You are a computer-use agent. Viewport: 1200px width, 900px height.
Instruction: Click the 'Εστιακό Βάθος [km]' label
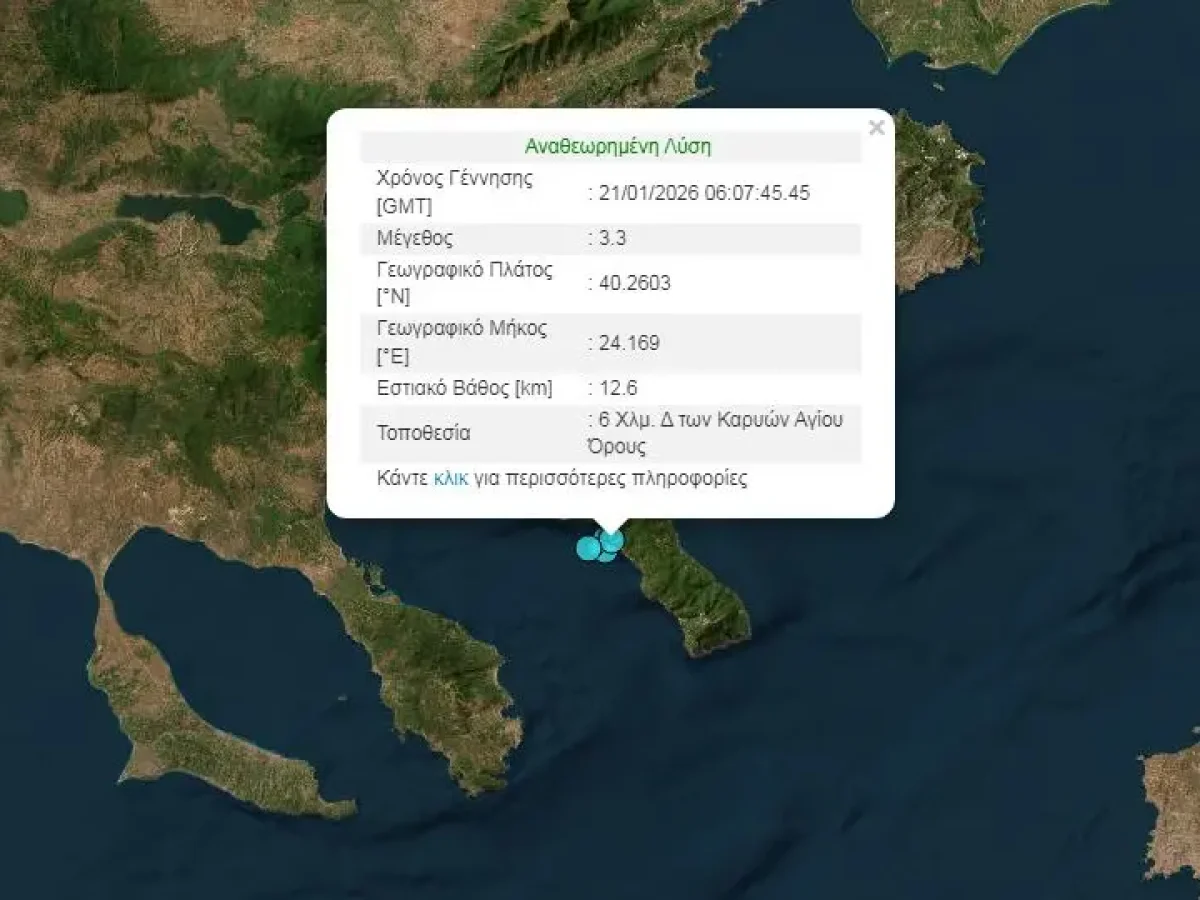464,388
